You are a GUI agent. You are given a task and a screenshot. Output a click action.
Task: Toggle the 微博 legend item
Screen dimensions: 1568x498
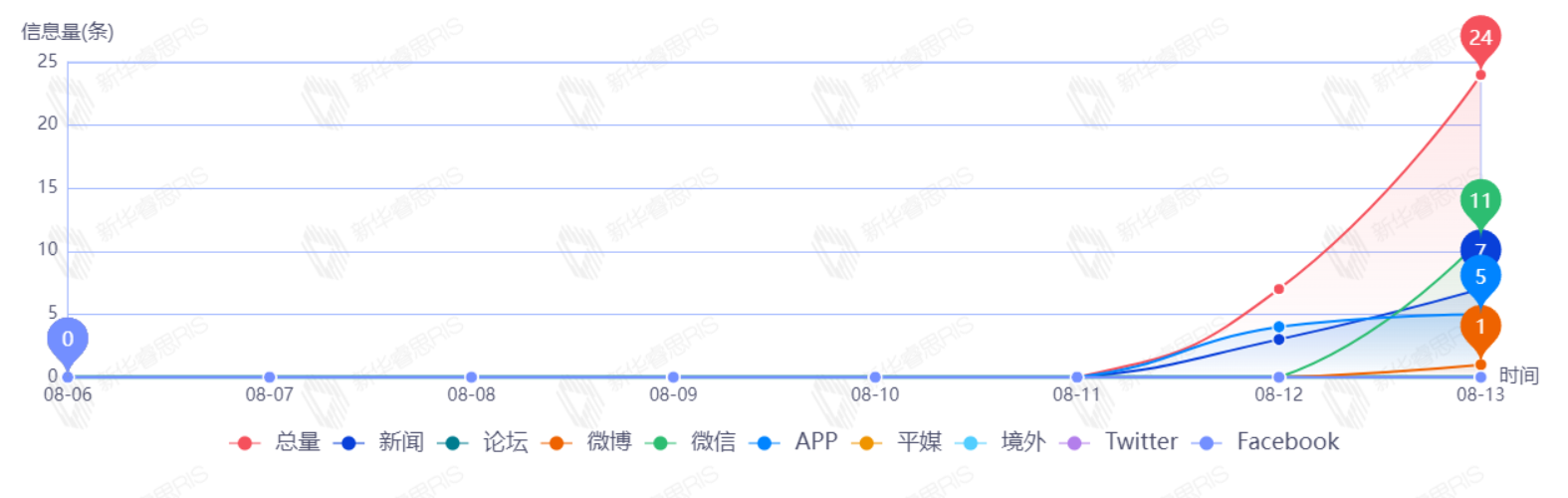588,442
